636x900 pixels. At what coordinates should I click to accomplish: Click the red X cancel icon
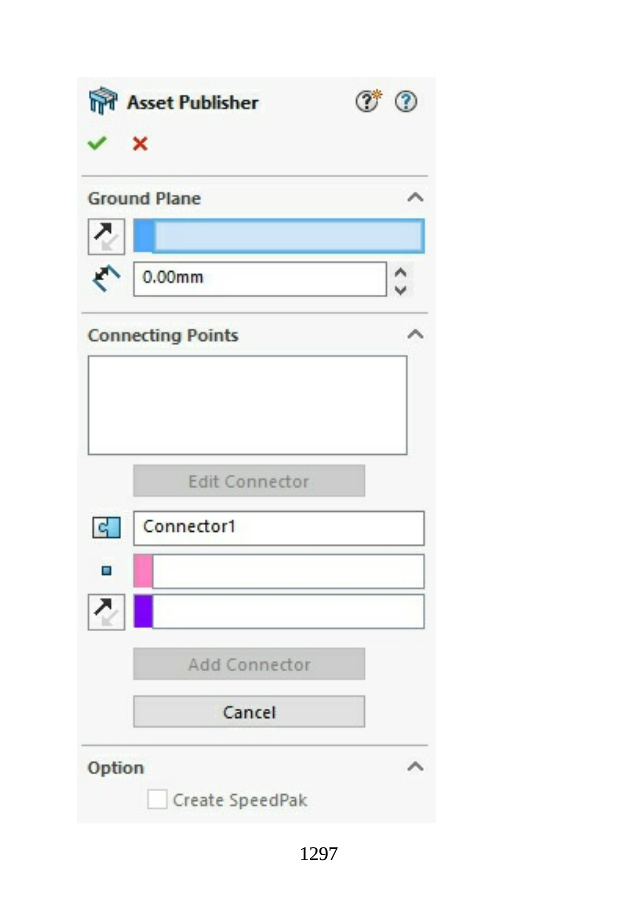pos(140,143)
